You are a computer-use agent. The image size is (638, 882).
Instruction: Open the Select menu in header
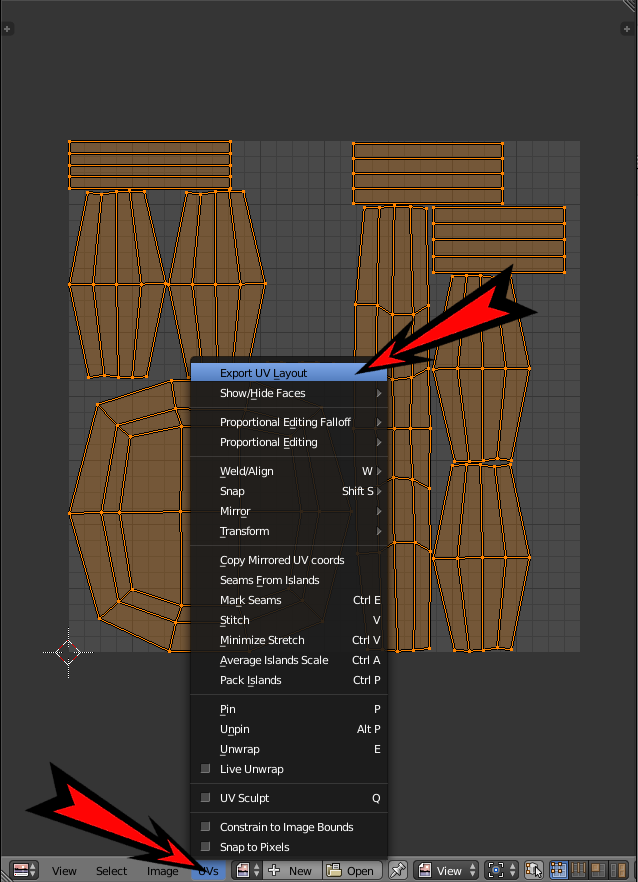(x=111, y=871)
